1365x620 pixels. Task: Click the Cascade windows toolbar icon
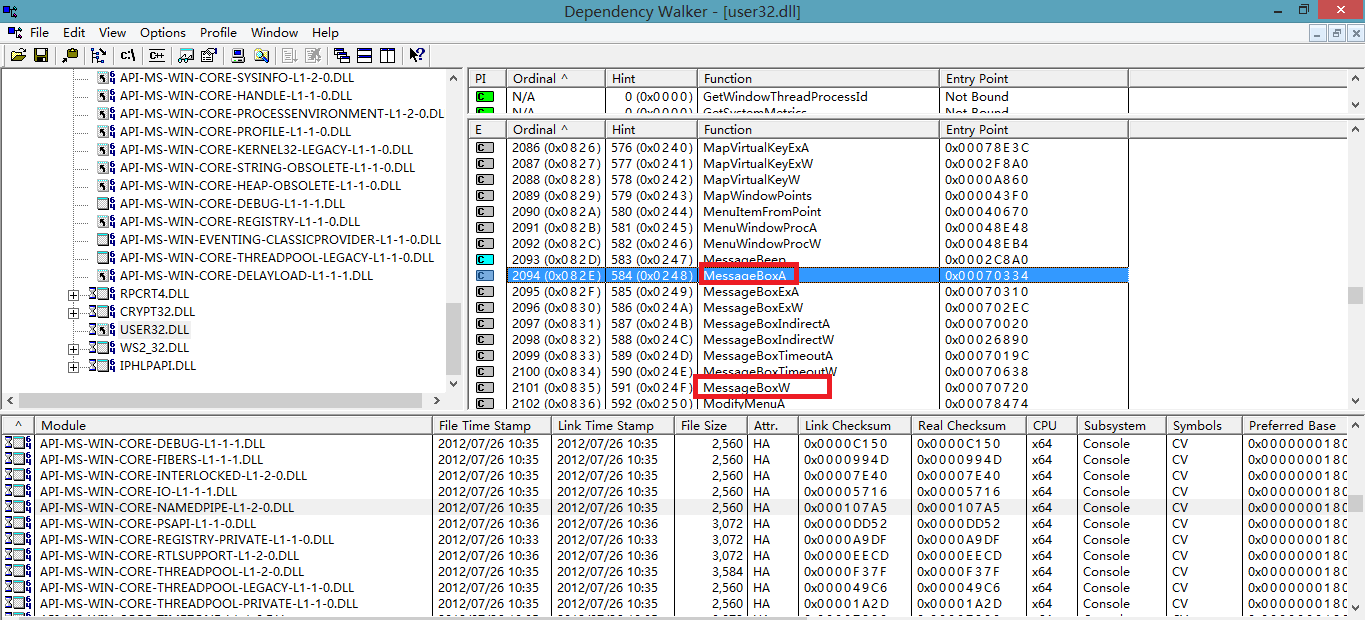click(x=342, y=55)
